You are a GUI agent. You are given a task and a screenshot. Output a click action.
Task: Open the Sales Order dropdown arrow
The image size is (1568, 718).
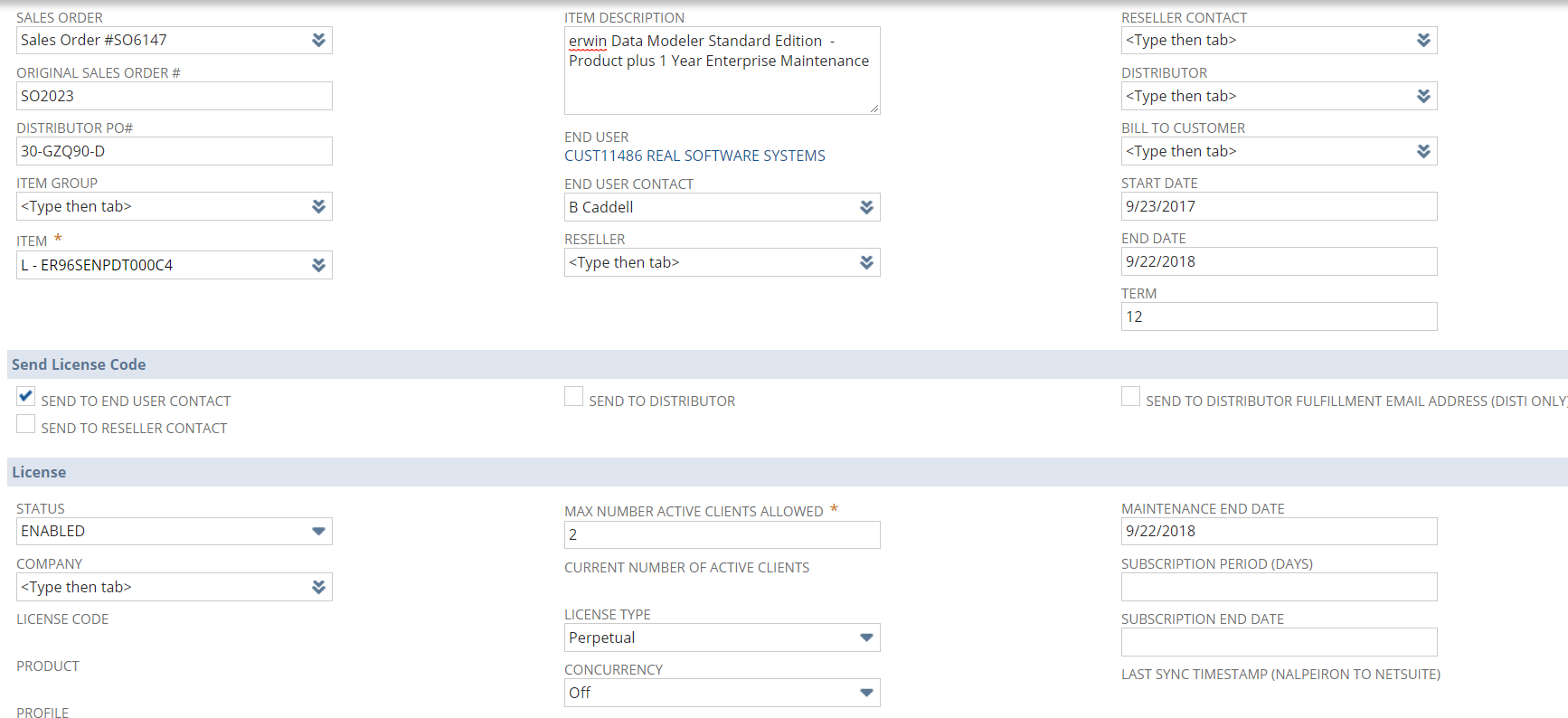[318, 40]
